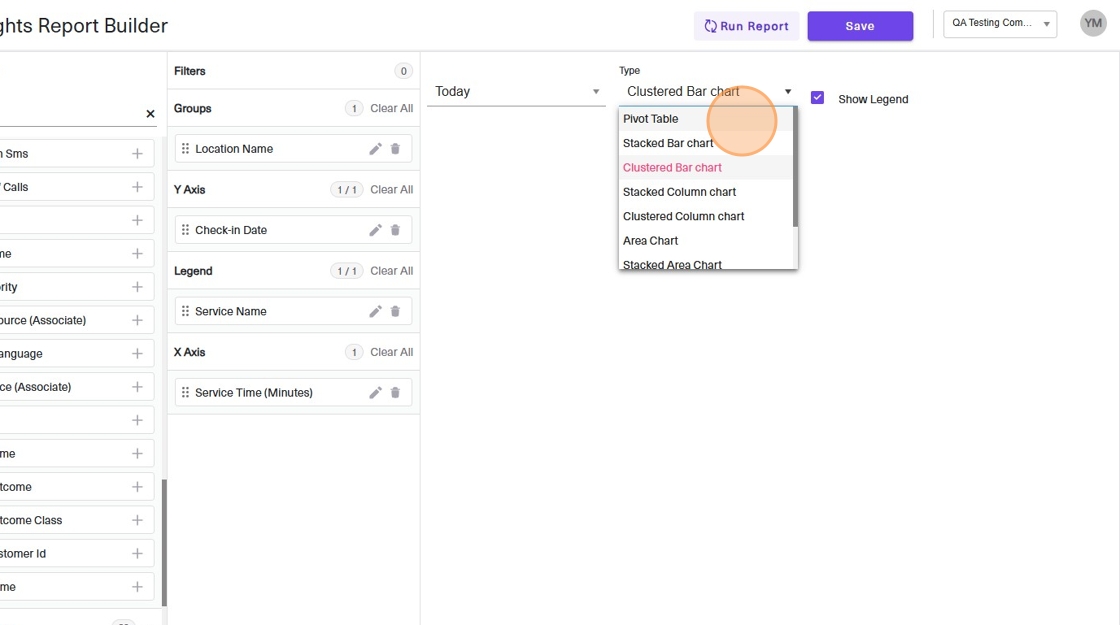Delete Service Time (Minutes) from X Axis
The image size is (1120, 625).
coord(395,393)
